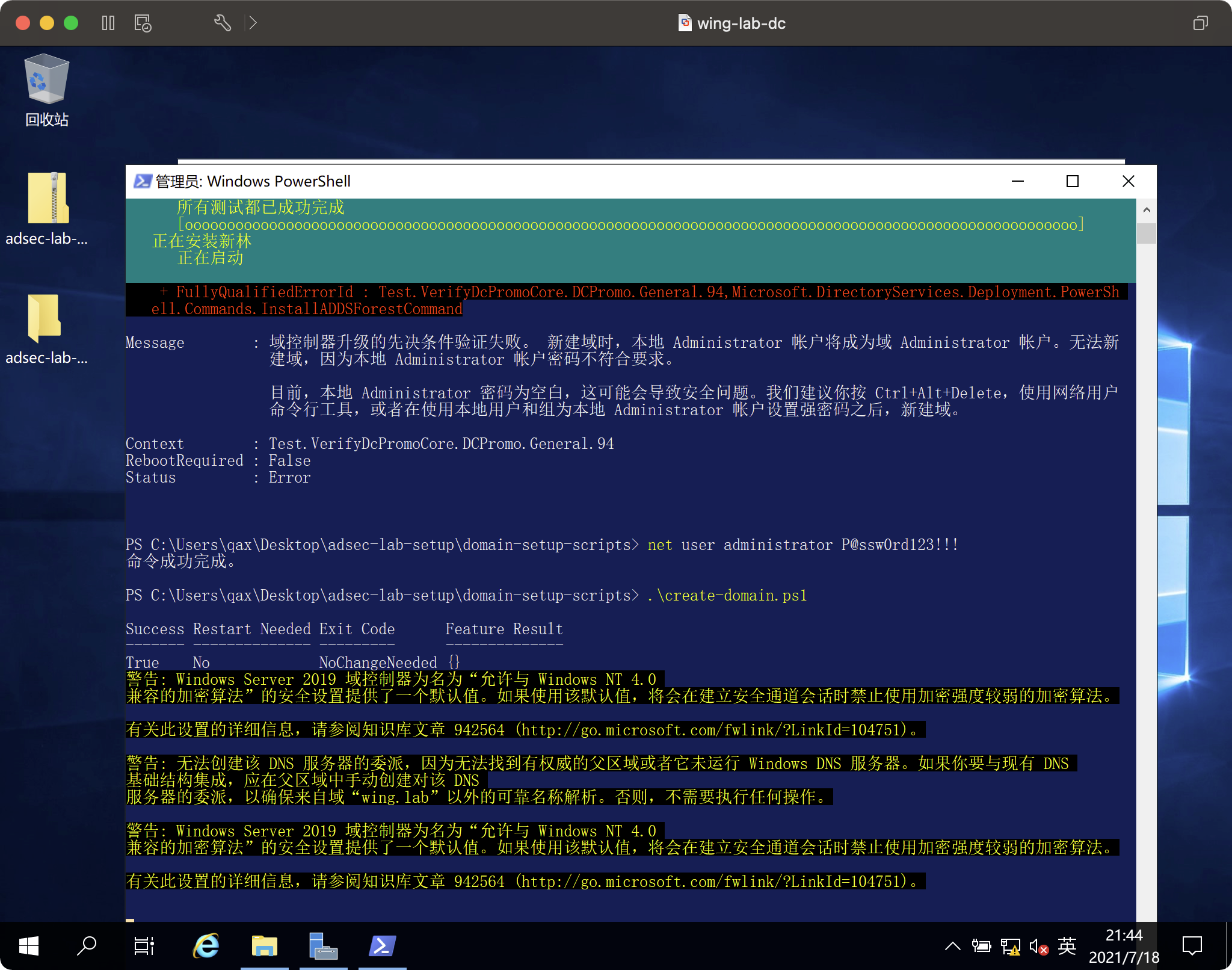Open network status tray icon
This screenshot has width=1232, height=970.
[x=1011, y=947]
